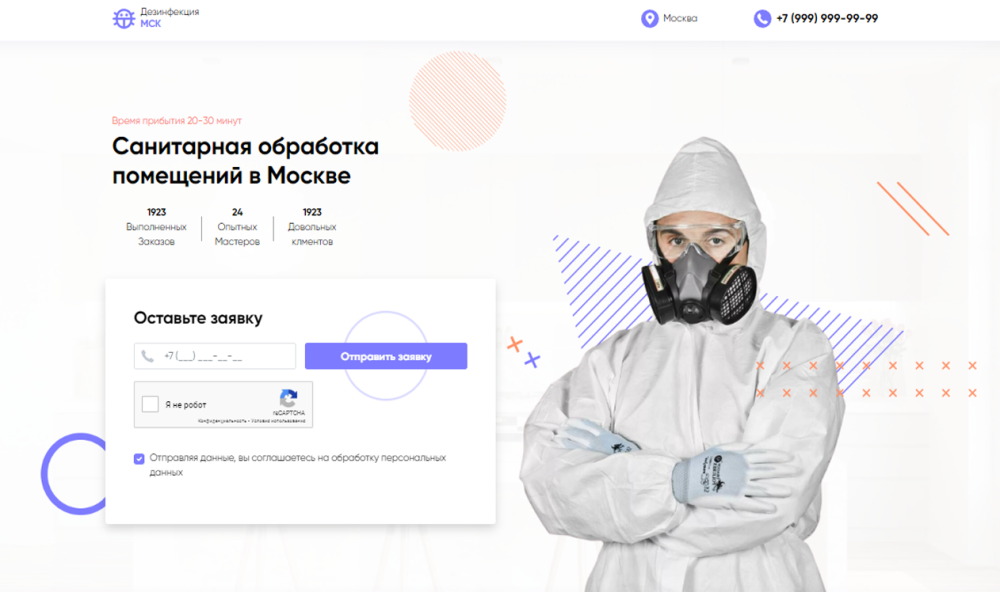Click the Дезинфекция МСК bug logo icon
1000x592 pixels.
click(123, 18)
